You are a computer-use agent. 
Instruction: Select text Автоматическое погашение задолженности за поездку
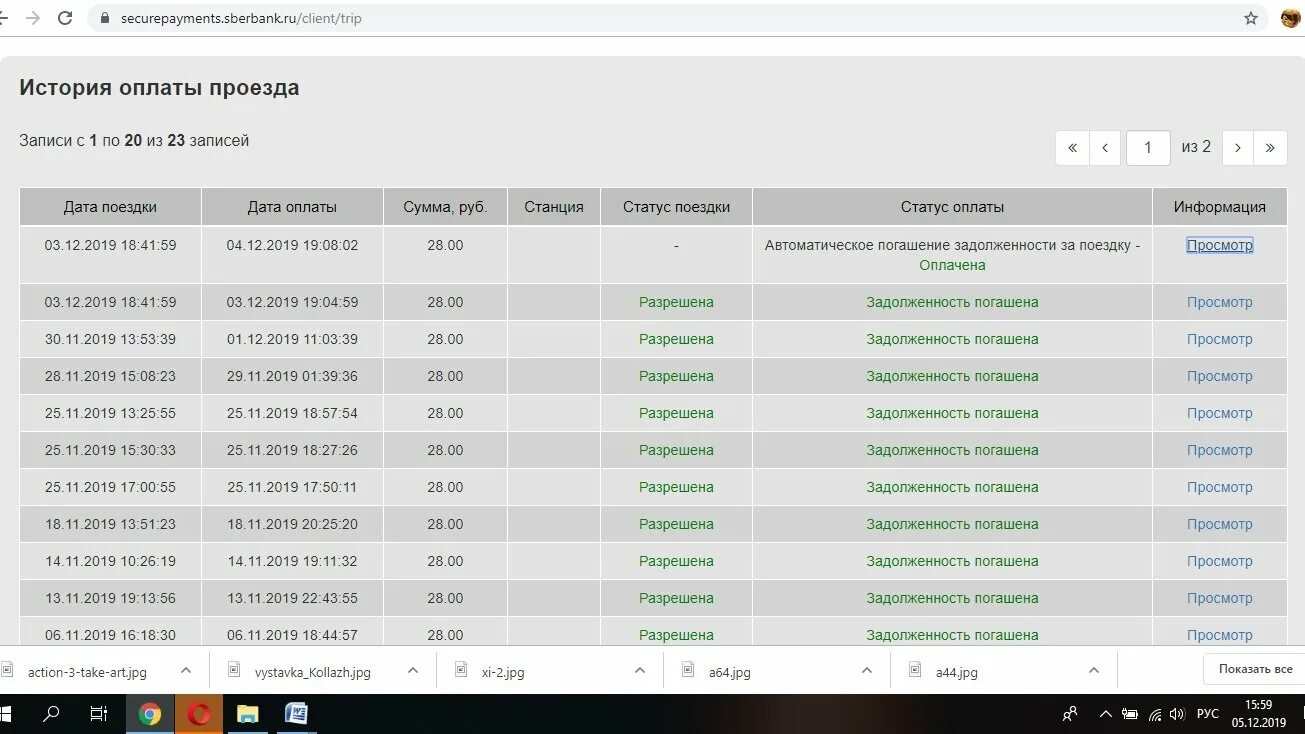947,245
